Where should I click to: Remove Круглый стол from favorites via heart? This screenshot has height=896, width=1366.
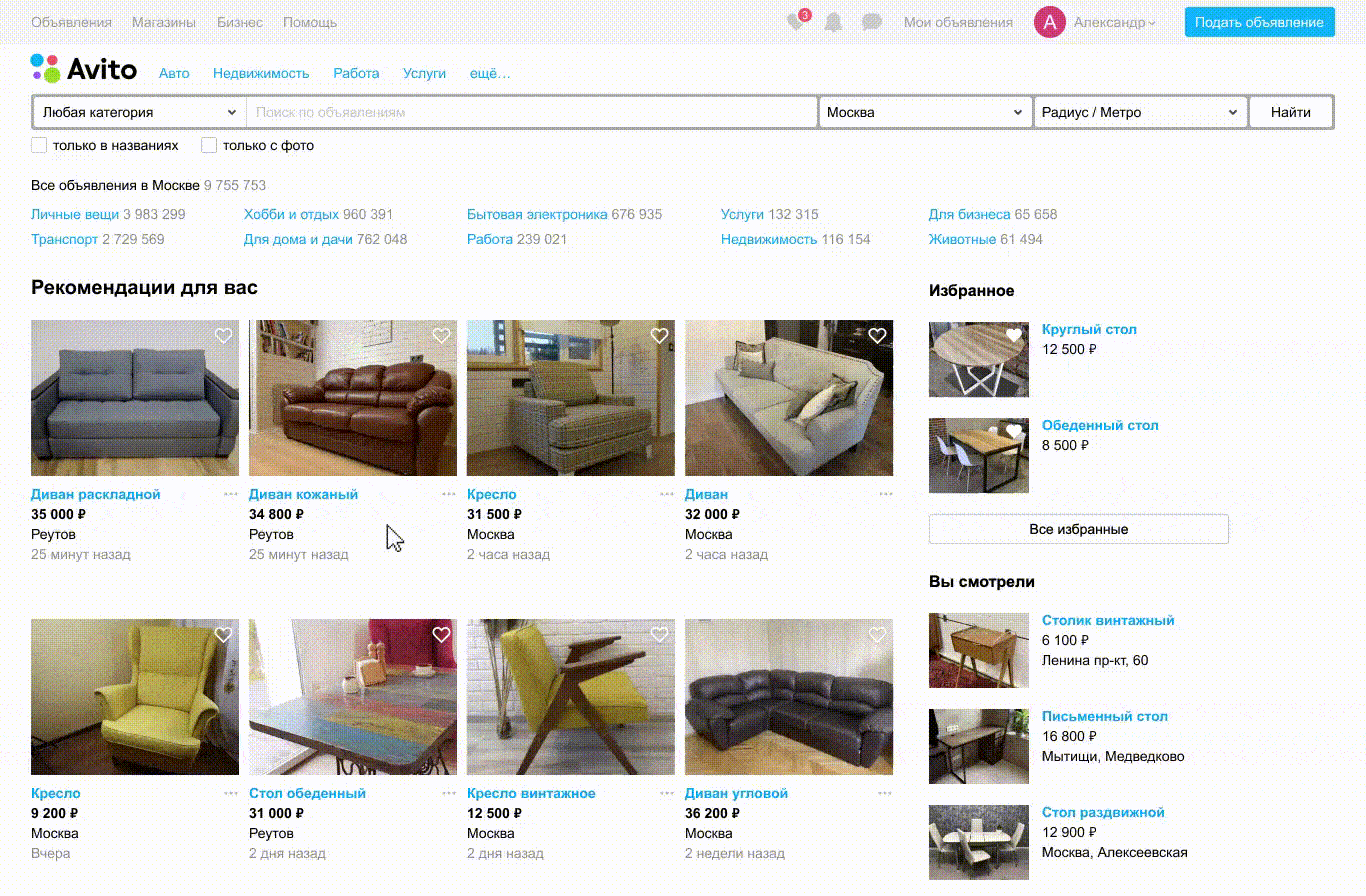(1014, 335)
